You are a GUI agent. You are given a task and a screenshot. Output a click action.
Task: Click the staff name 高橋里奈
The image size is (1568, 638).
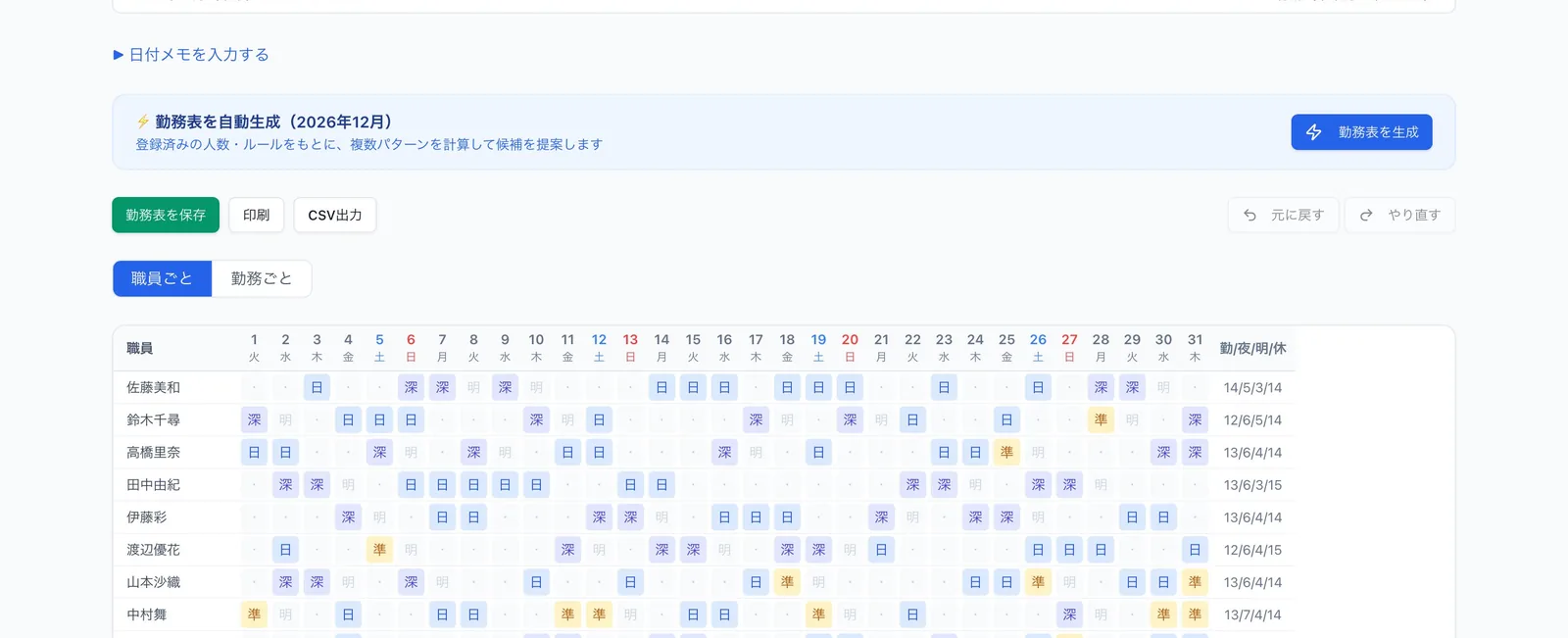click(x=154, y=452)
